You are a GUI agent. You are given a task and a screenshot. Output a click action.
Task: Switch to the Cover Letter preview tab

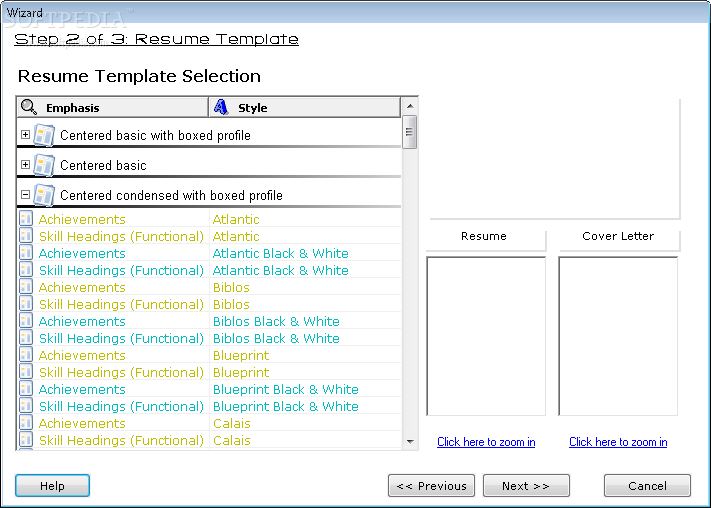point(619,239)
